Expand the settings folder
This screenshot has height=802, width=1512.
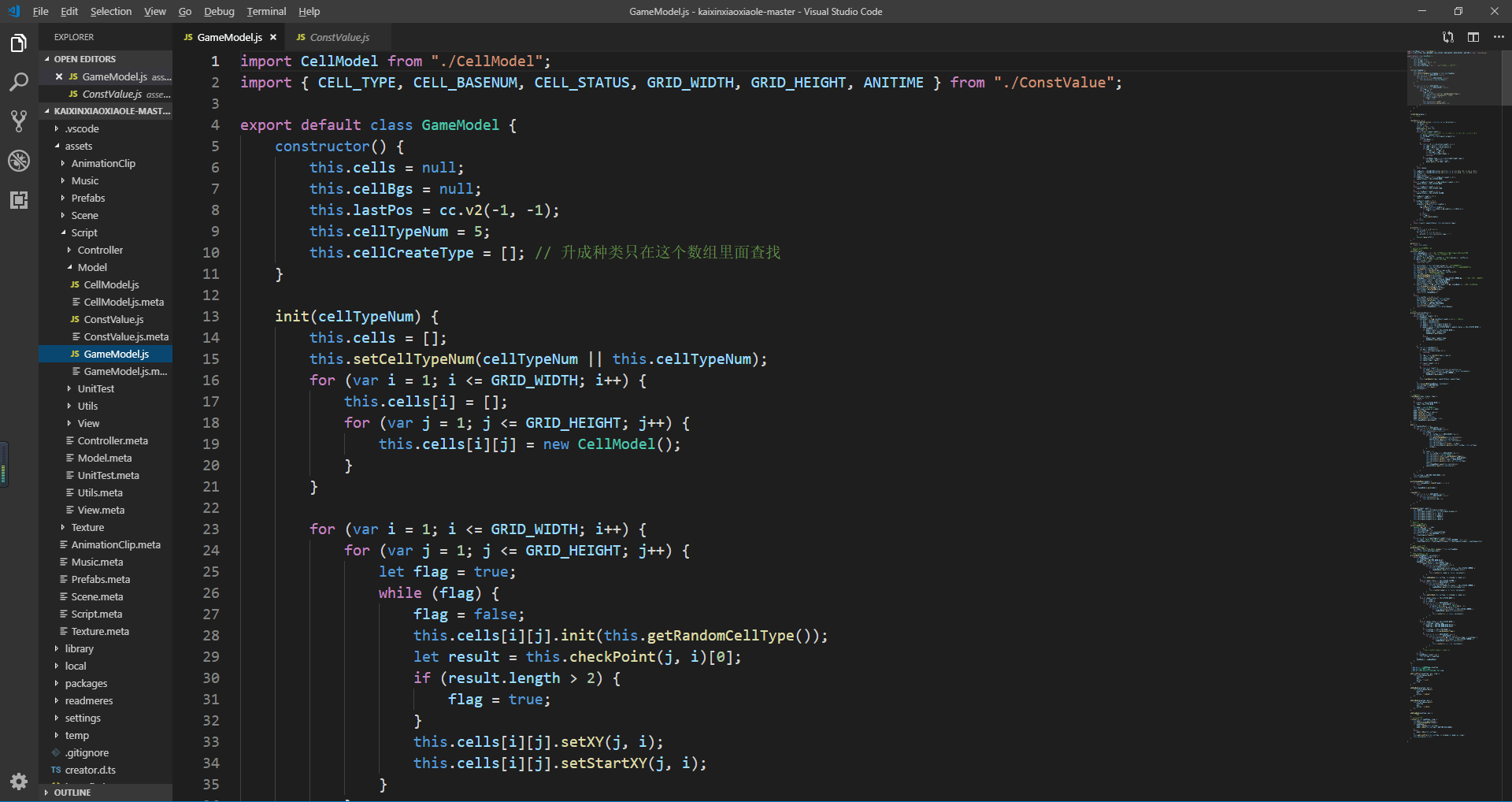[x=106, y=718]
